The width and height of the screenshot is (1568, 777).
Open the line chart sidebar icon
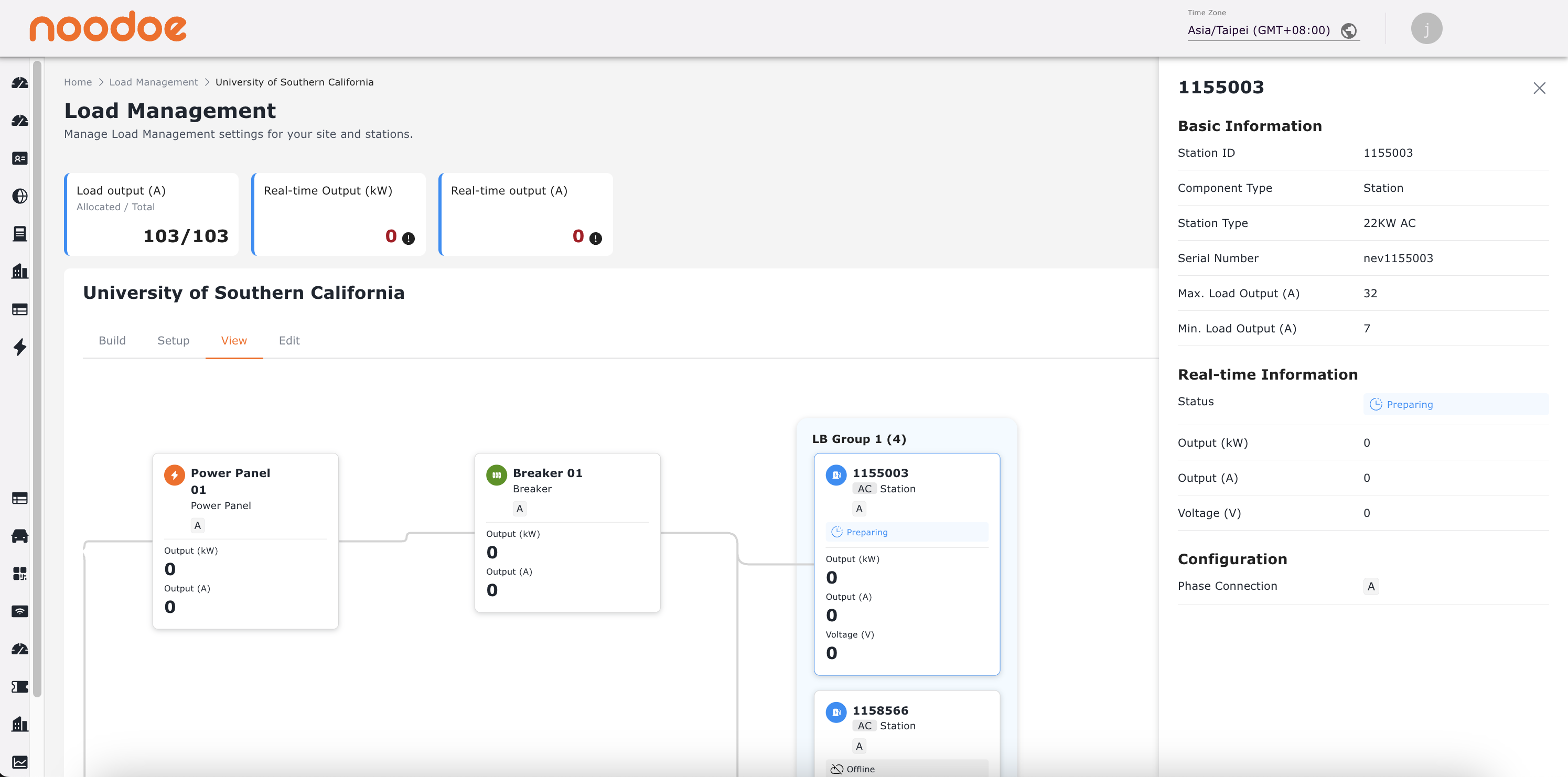(x=19, y=762)
